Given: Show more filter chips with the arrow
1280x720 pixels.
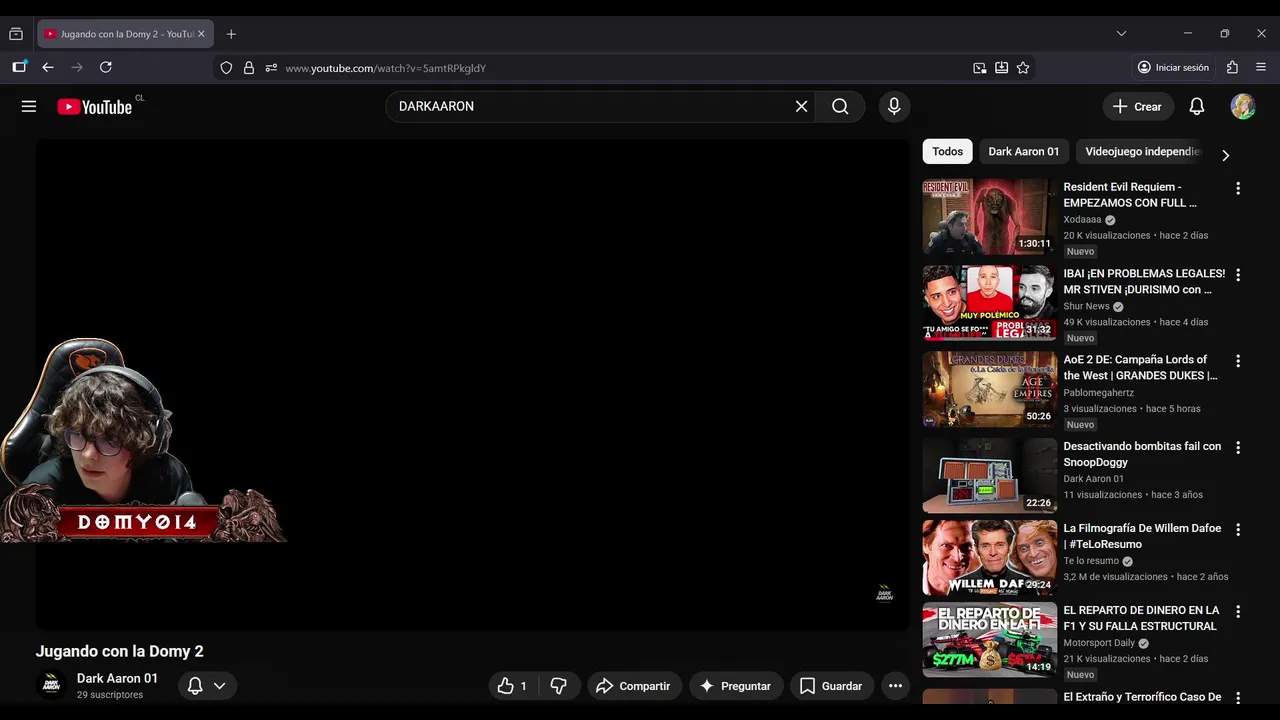Looking at the screenshot, I should 1225,155.
